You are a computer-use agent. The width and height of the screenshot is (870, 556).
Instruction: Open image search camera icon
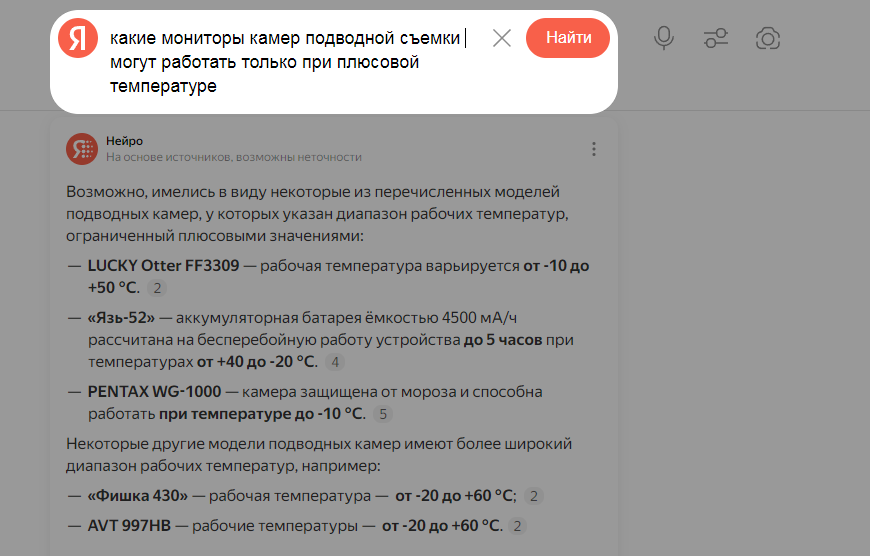(768, 39)
